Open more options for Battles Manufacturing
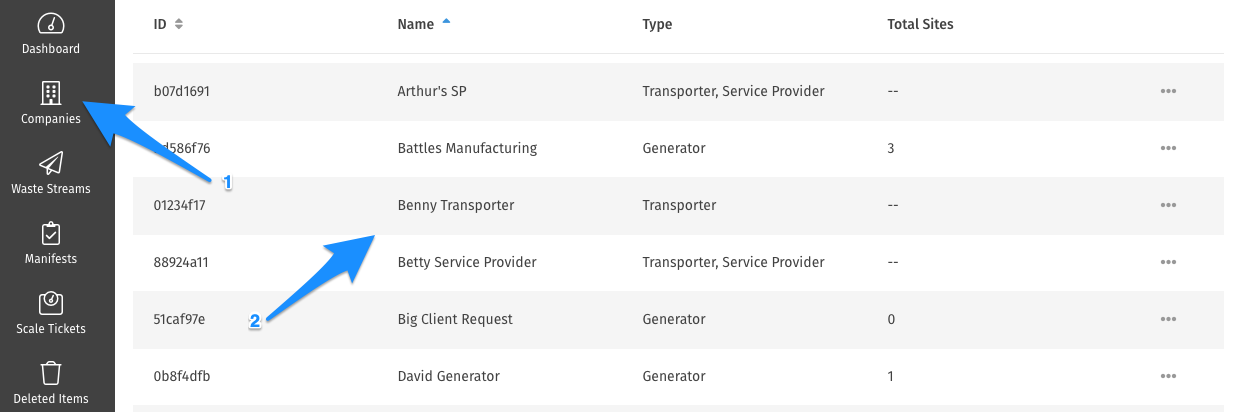1245x412 pixels. click(1168, 148)
